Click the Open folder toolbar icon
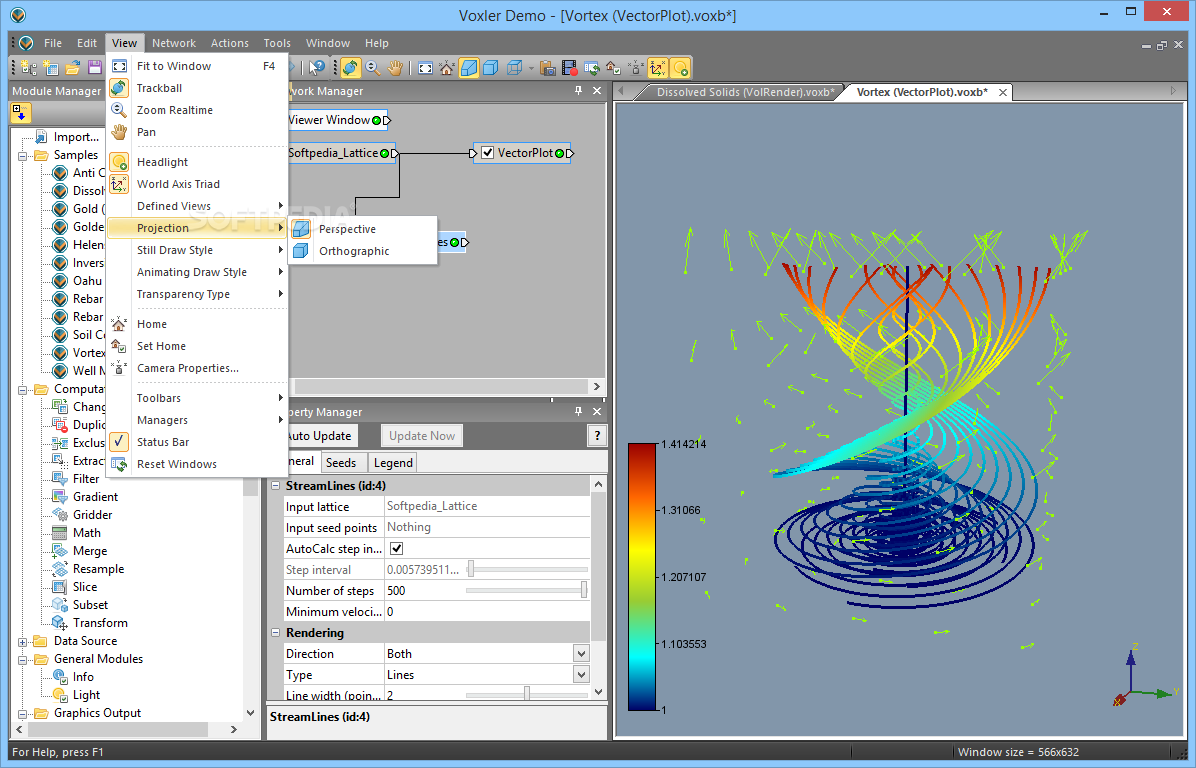Viewport: 1196px width, 768px height. [72, 68]
